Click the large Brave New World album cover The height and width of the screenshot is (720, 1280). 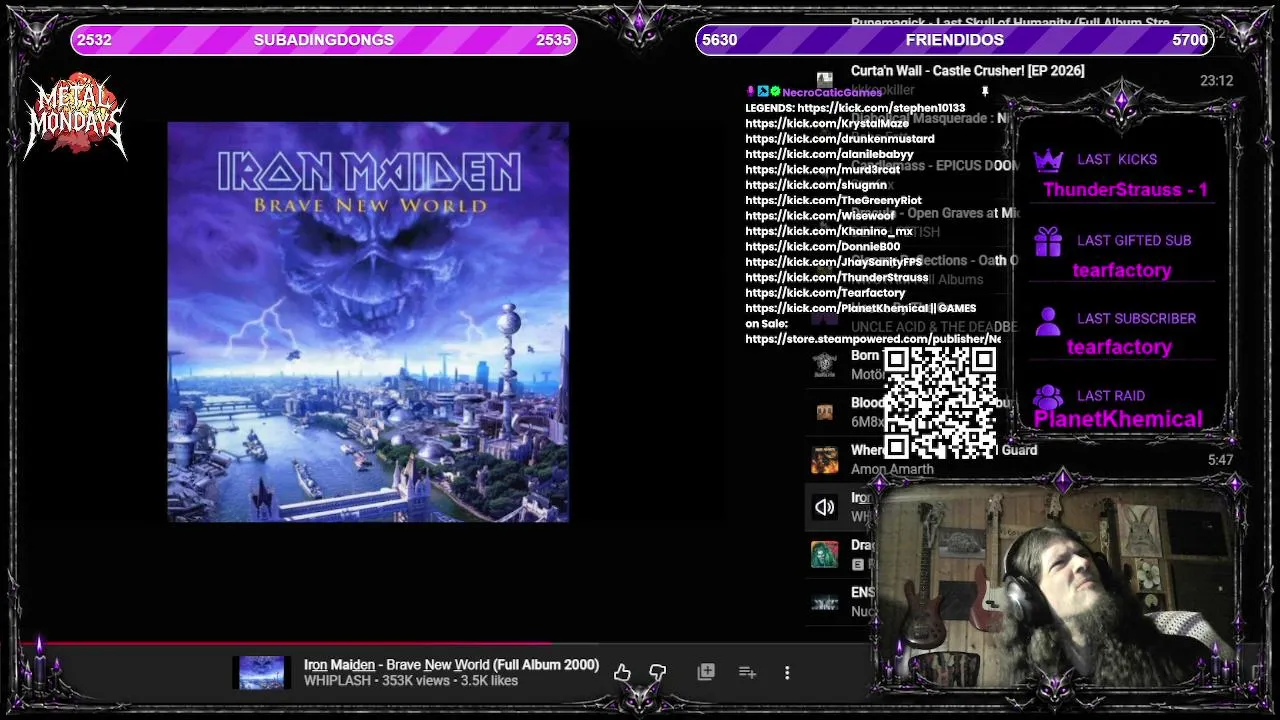[x=368, y=322]
